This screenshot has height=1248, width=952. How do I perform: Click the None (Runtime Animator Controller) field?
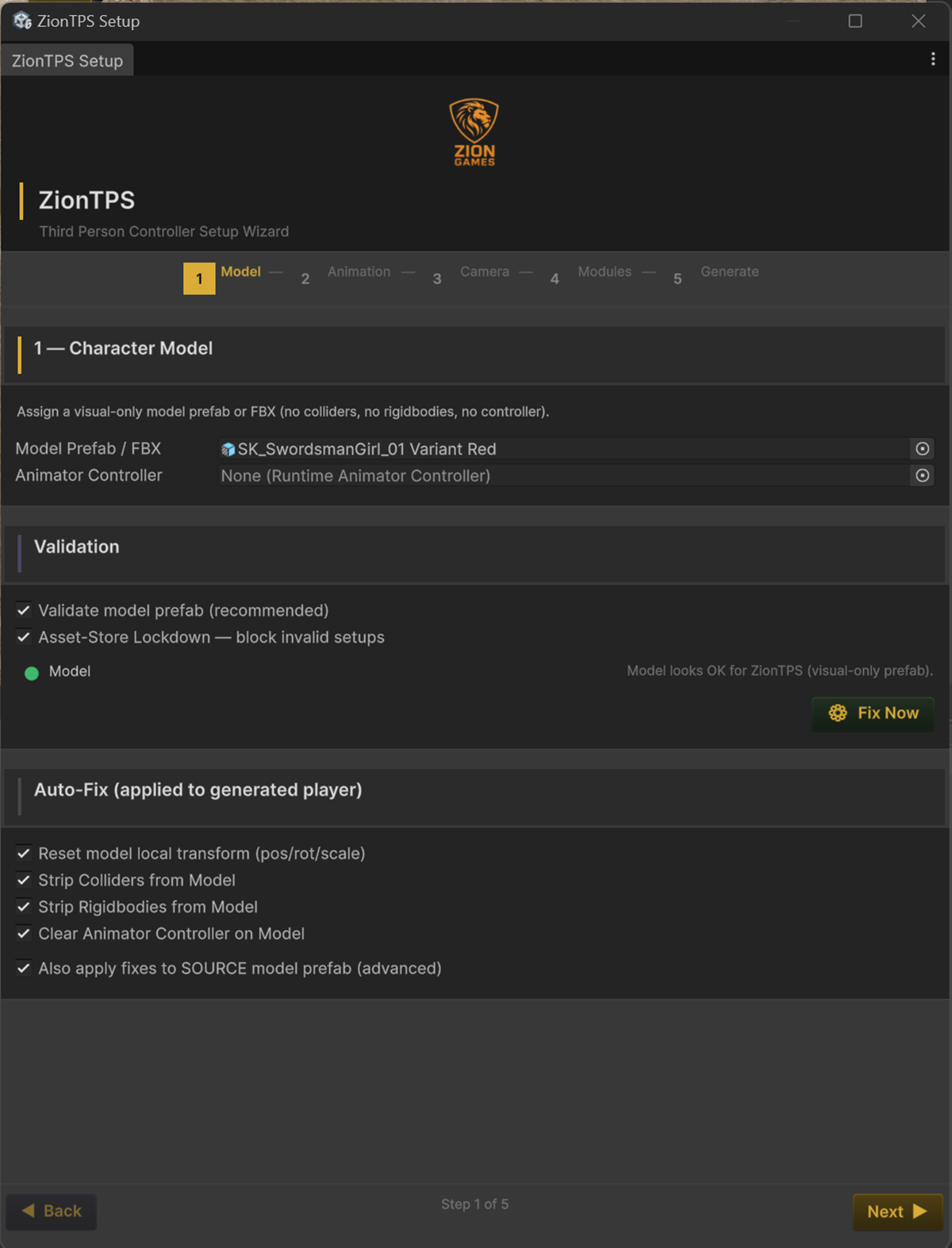click(x=563, y=475)
